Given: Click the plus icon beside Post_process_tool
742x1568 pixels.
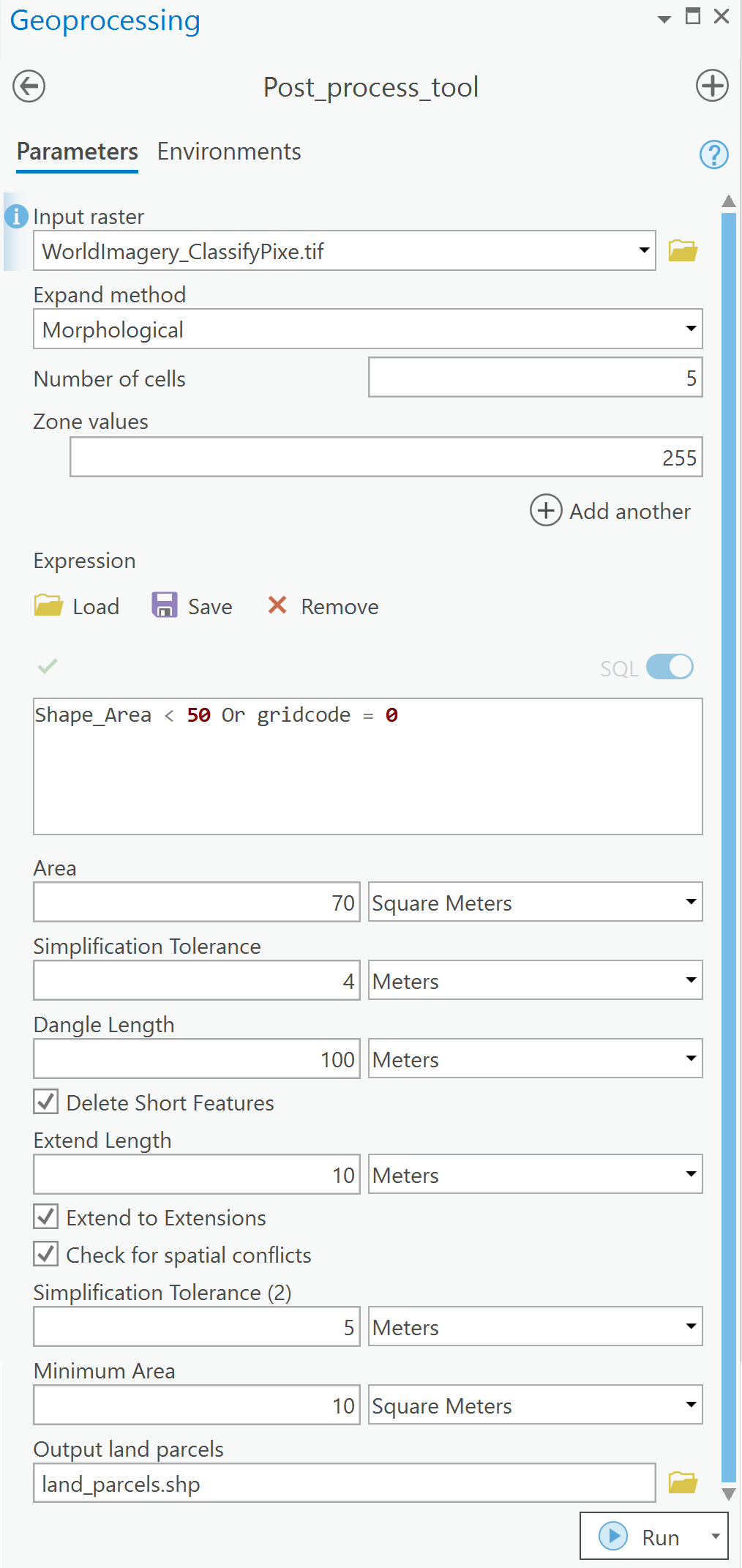Looking at the screenshot, I should coord(711,86).
